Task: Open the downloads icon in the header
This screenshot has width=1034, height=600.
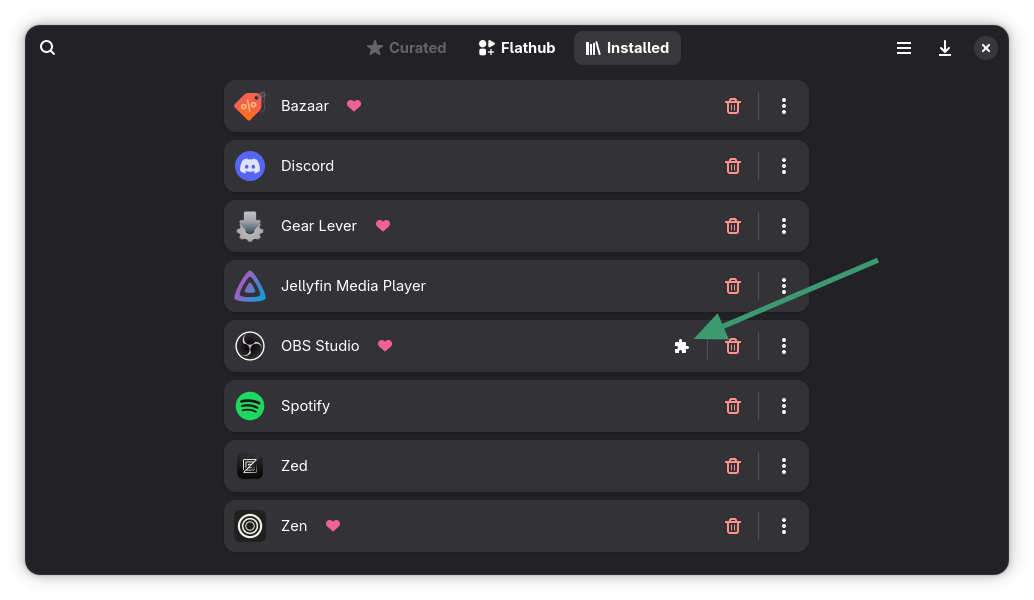Action: (945, 47)
